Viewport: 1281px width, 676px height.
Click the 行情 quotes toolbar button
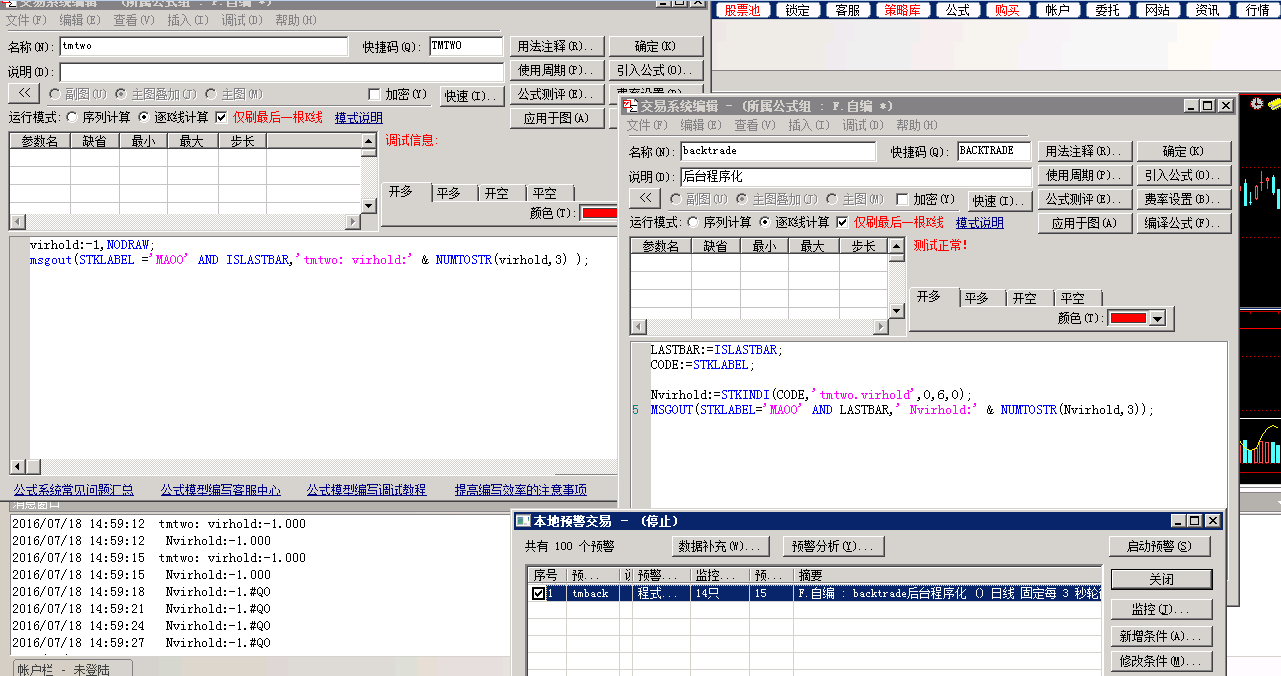click(x=1257, y=10)
